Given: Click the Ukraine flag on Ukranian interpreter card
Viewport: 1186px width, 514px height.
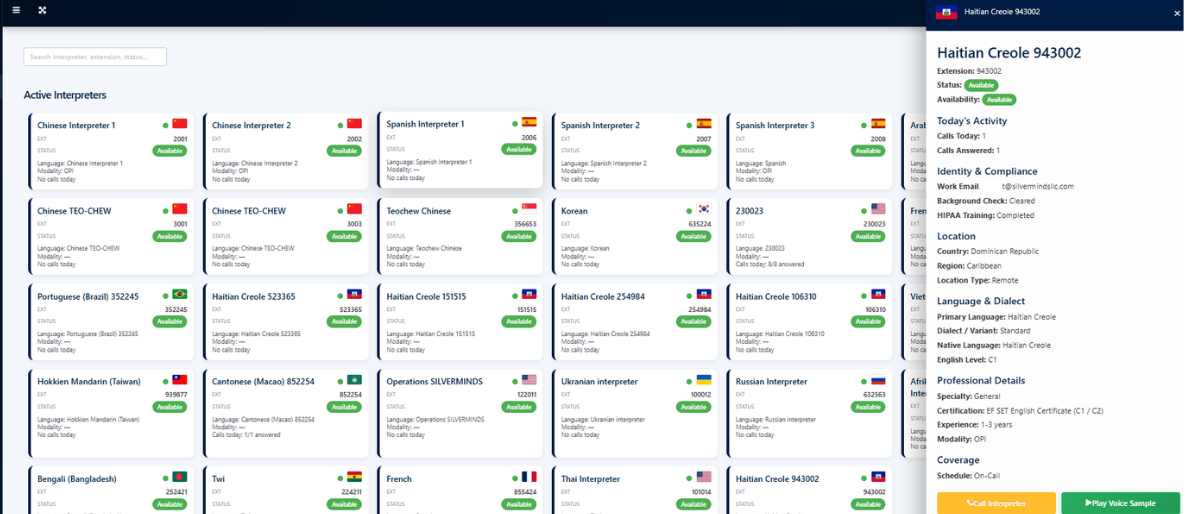Looking at the screenshot, I should click(x=703, y=379).
